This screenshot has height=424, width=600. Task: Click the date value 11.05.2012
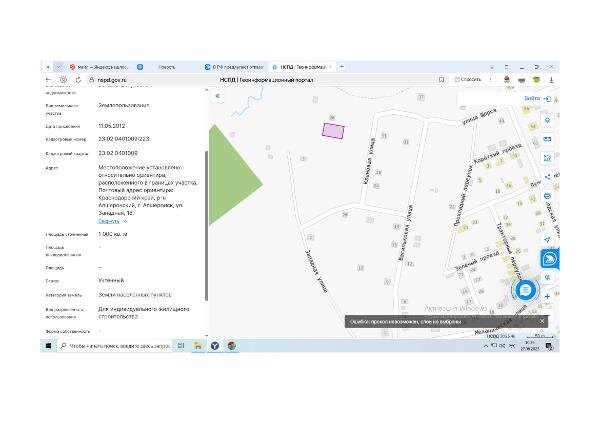[x=112, y=126]
